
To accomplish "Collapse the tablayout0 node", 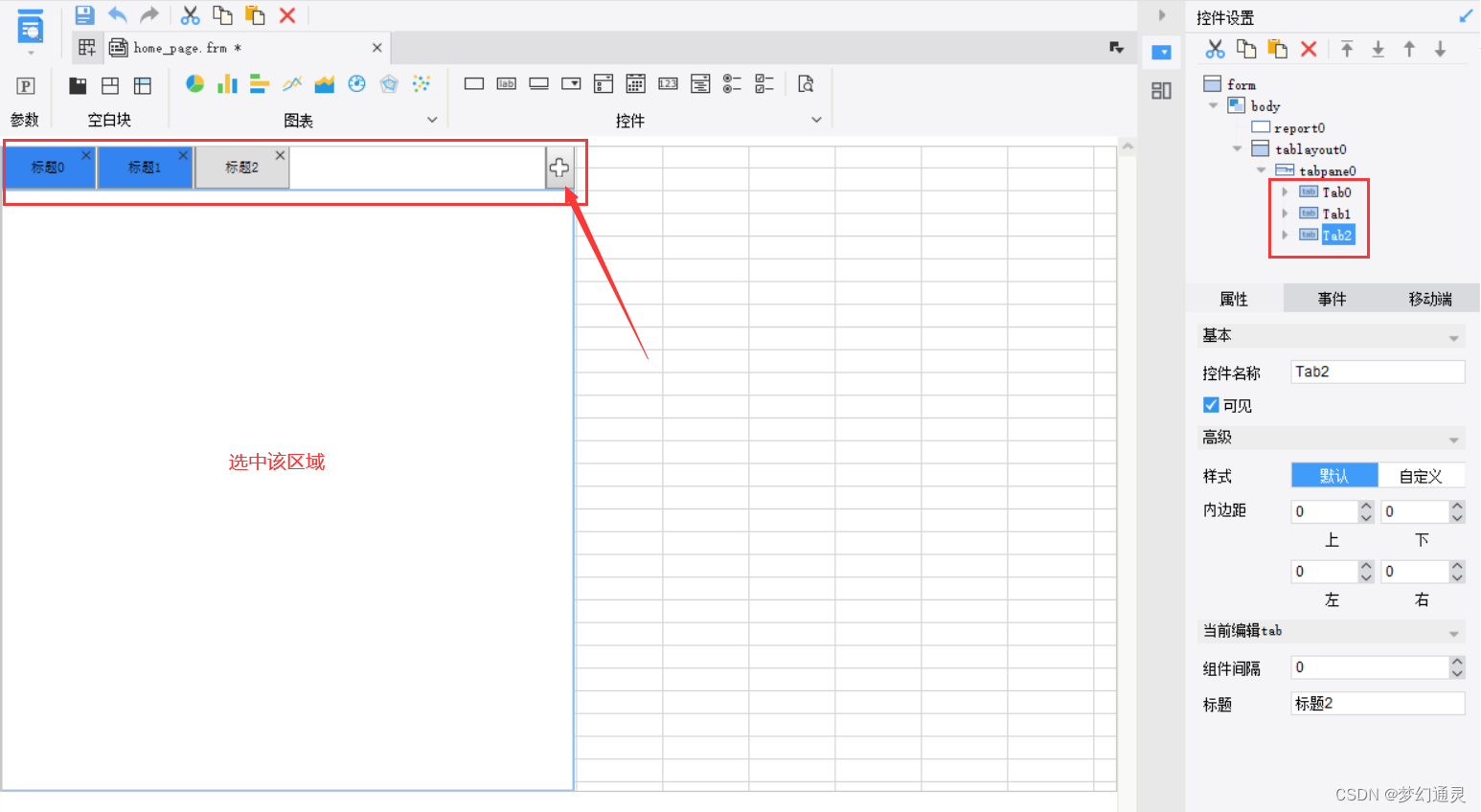I will click(1238, 149).
